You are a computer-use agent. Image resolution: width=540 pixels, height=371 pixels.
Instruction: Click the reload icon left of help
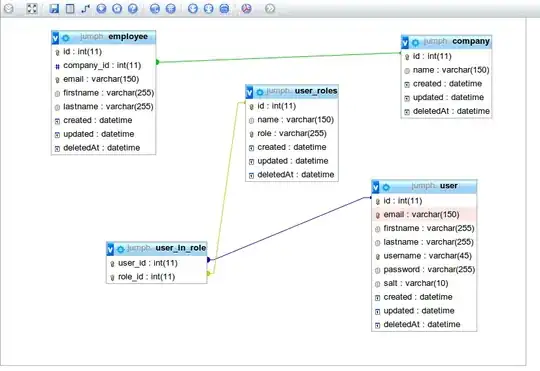[117, 9]
